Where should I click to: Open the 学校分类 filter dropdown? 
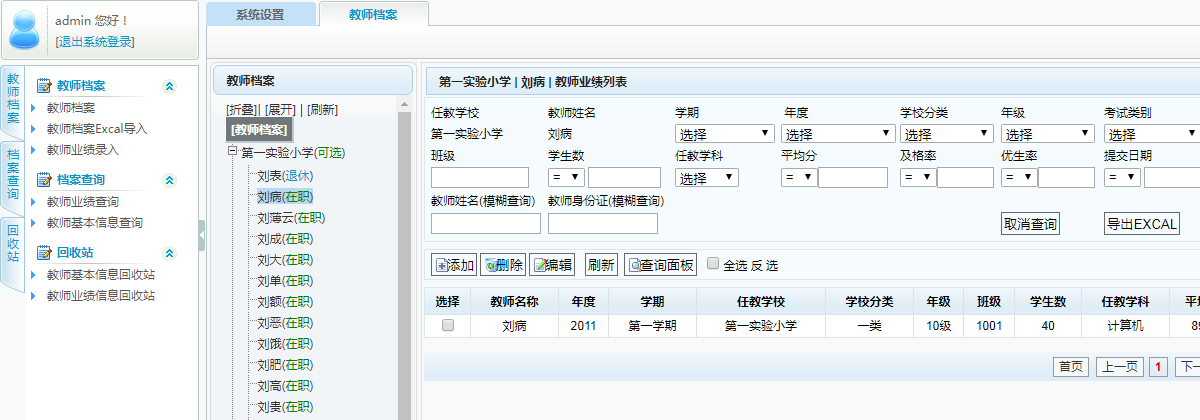[x=946, y=134]
